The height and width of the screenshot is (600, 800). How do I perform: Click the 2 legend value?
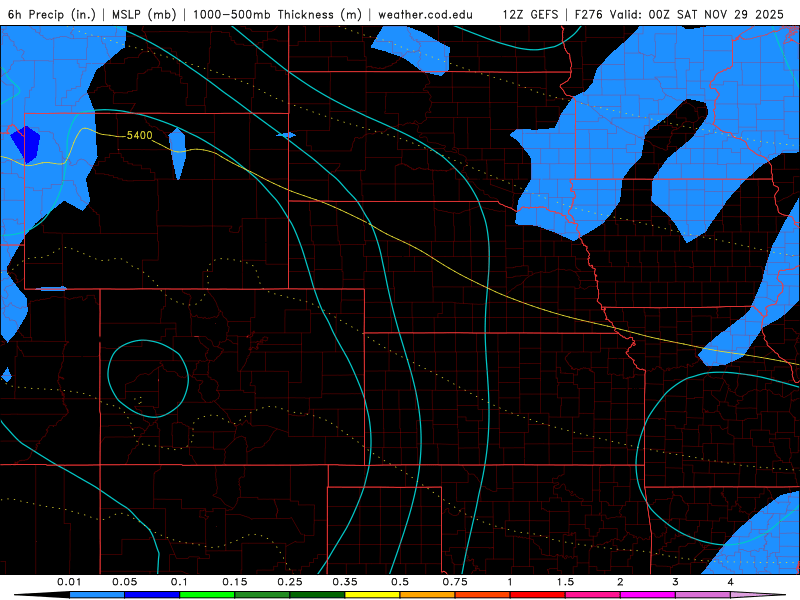coord(620,582)
